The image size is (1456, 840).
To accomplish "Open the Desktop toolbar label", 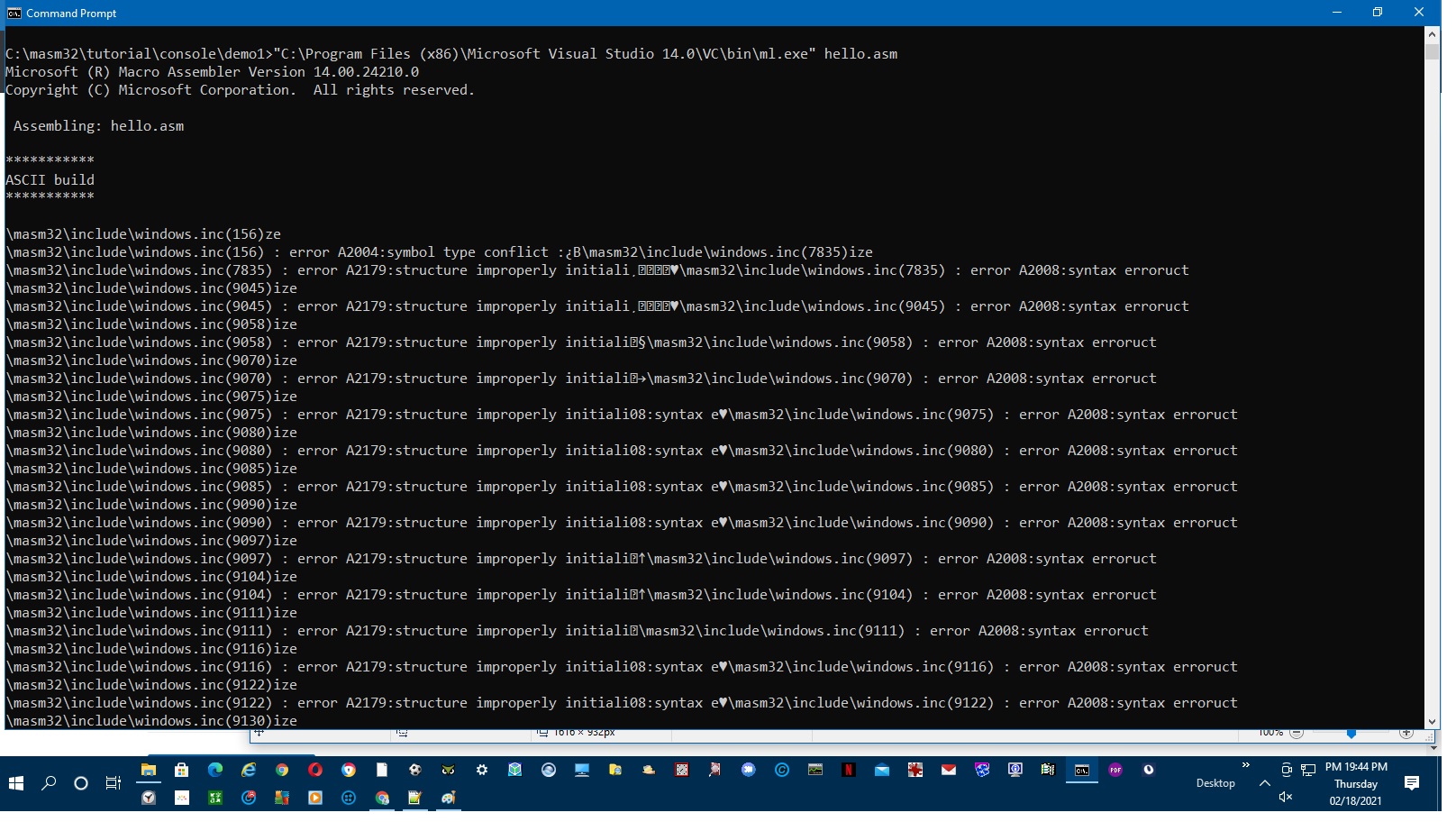I will tap(1215, 783).
